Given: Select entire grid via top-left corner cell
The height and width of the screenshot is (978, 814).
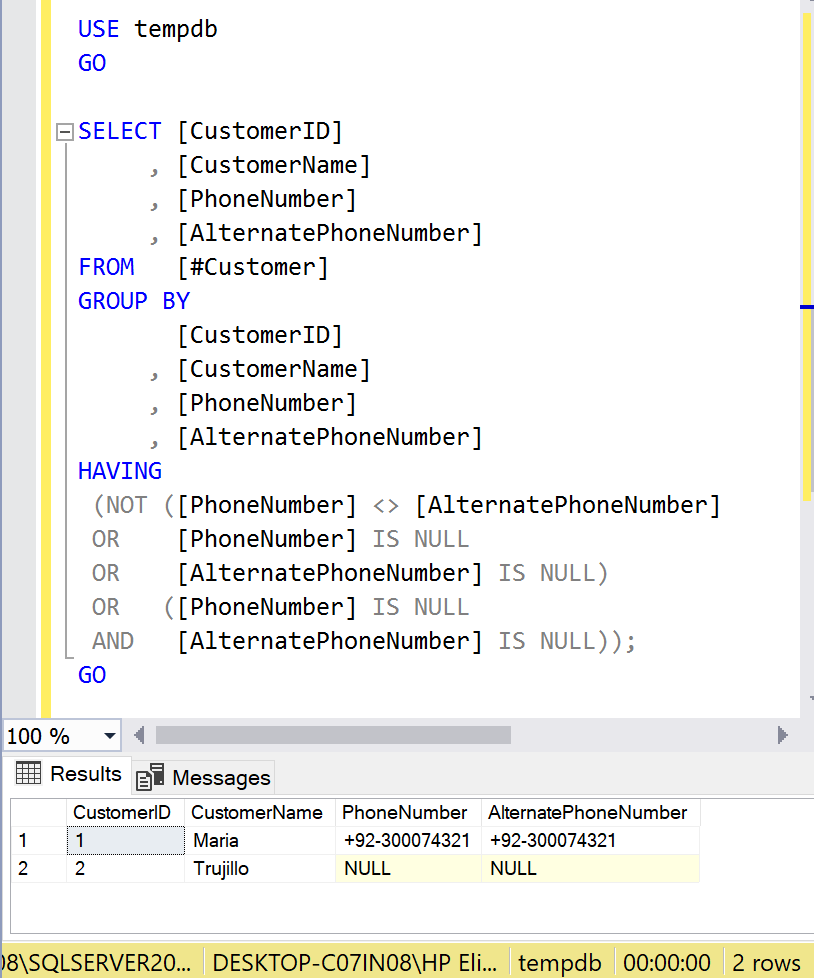Looking at the screenshot, I should pos(38,812).
